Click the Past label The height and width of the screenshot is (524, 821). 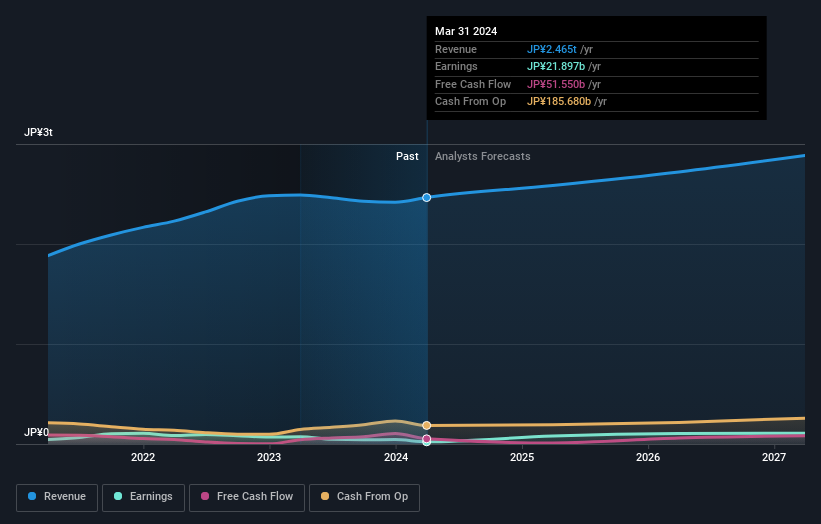point(407,157)
